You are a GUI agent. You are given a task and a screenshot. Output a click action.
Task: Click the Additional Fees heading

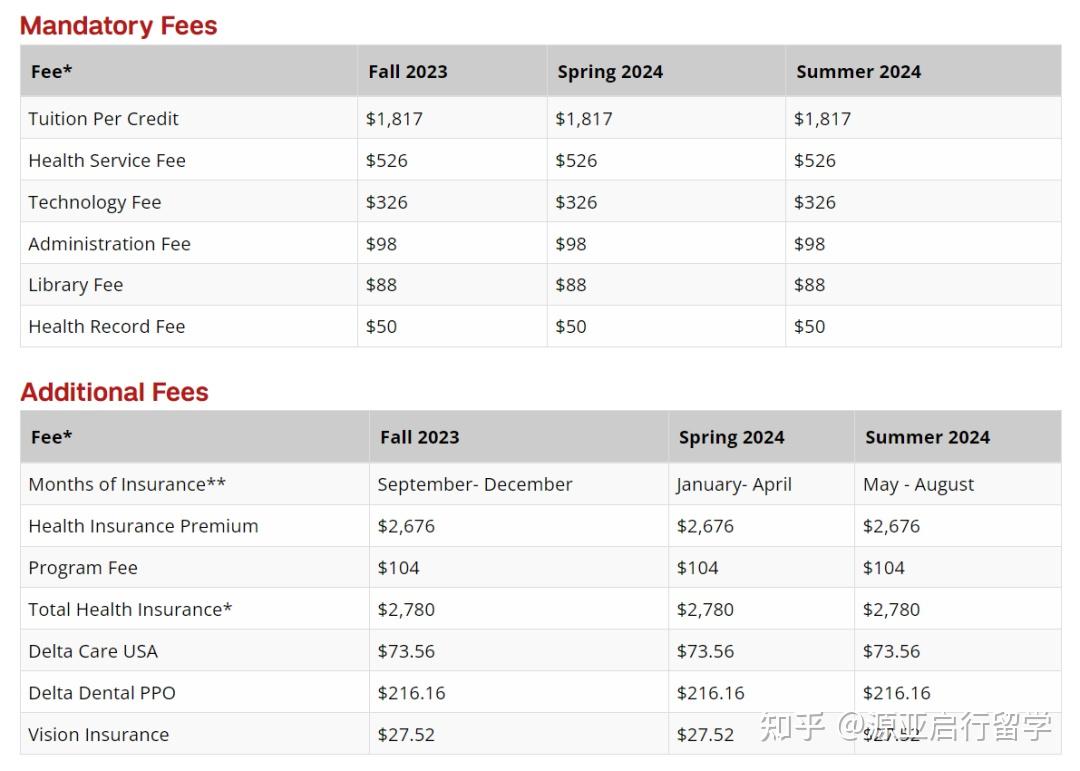pyautogui.click(x=114, y=392)
